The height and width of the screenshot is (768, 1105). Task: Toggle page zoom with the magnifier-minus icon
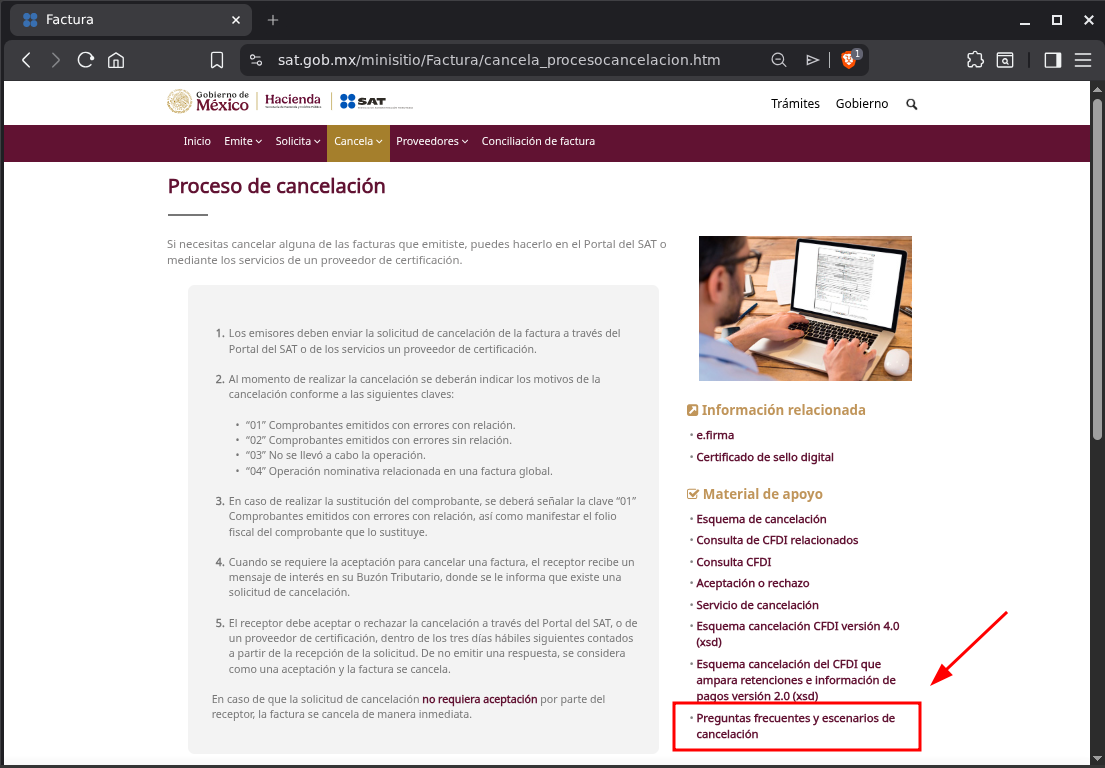pyautogui.click(x=779, y=60)
